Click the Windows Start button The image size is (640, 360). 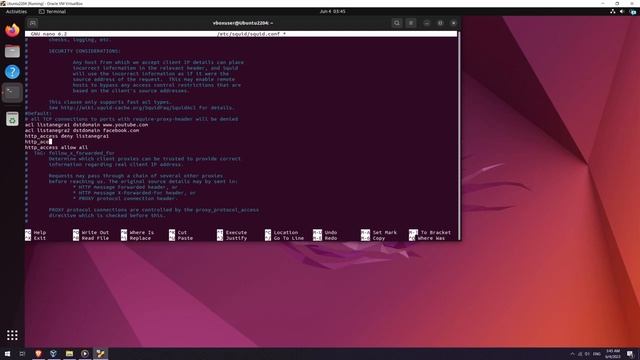tap(7, 353)
